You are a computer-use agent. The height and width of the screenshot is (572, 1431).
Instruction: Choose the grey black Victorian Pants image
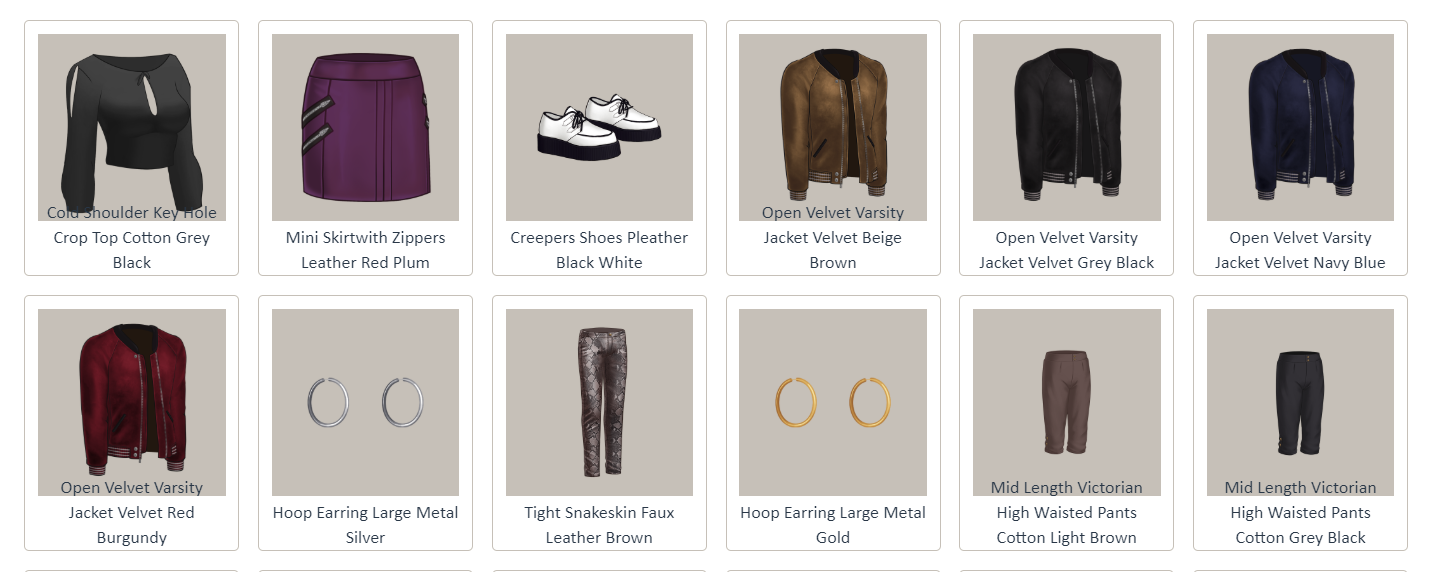[1300, 402]
